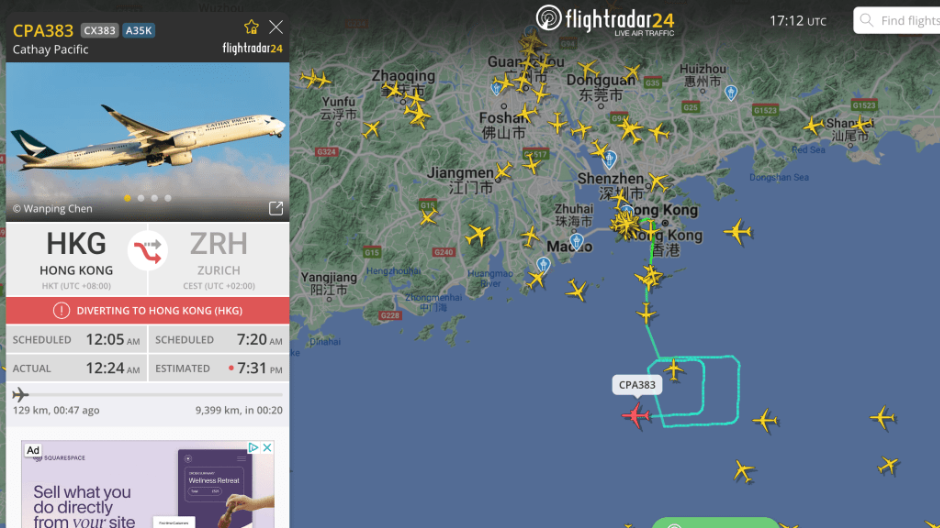
Task: Click the A35K aircraft type badge
Action: tap(138, 31)
